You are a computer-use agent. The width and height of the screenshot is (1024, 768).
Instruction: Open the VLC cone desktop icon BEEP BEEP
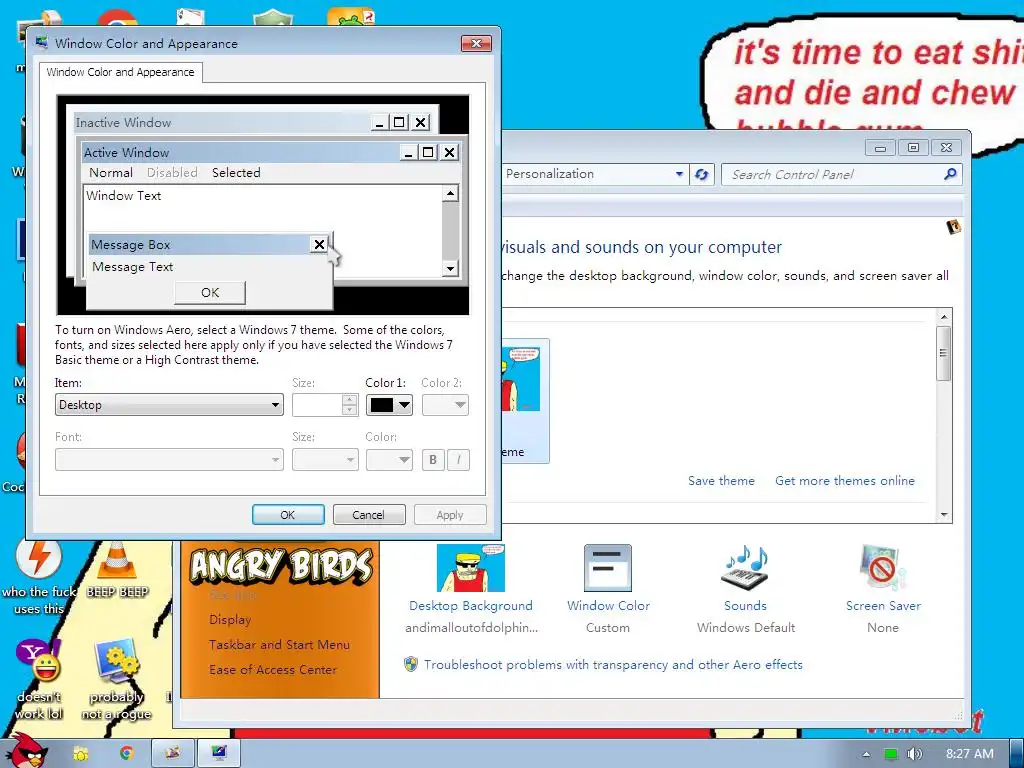click(117, 562)
